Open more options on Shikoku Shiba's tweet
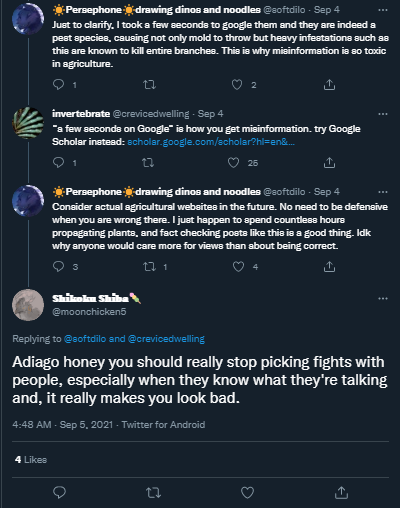 point(383,298)
